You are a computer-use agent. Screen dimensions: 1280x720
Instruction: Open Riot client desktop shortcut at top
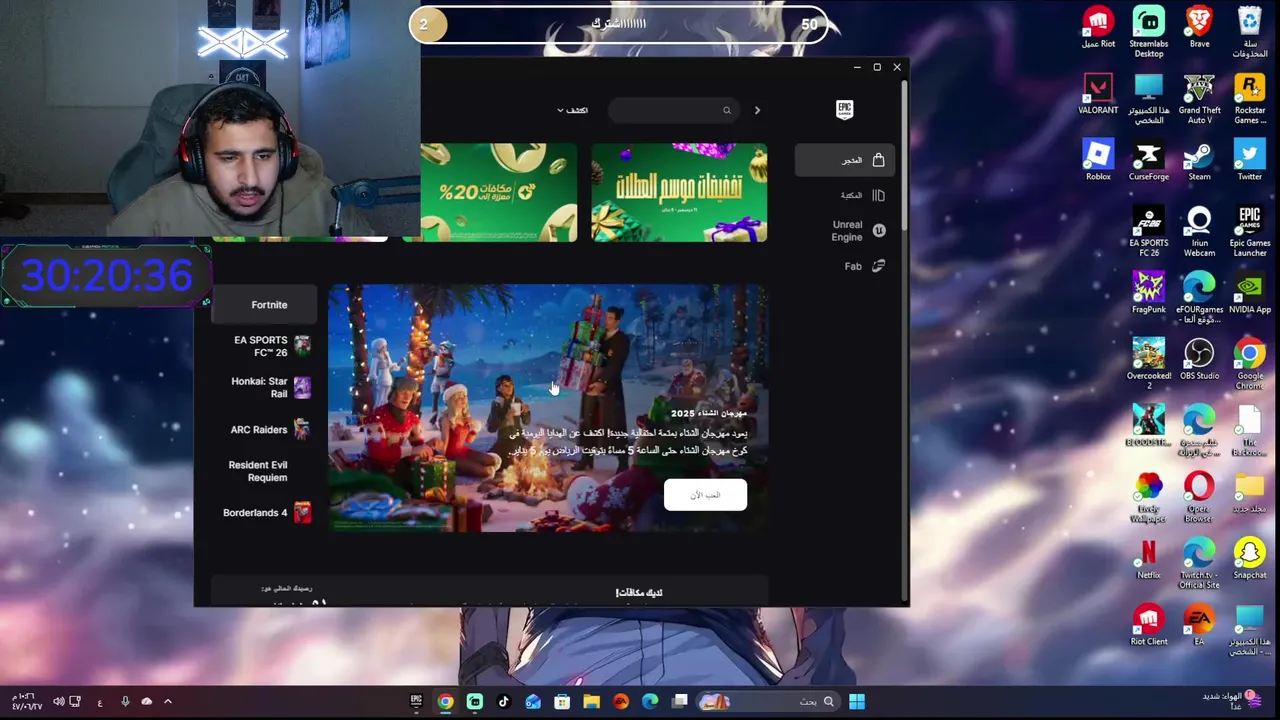coord(1098,28)
